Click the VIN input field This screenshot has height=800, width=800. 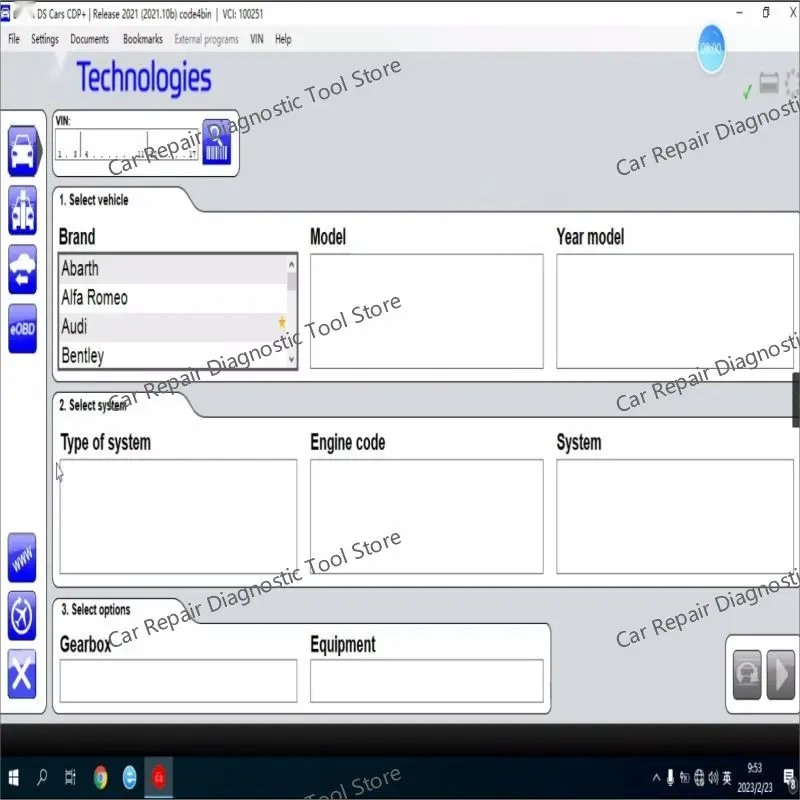(x=127, y=144)
